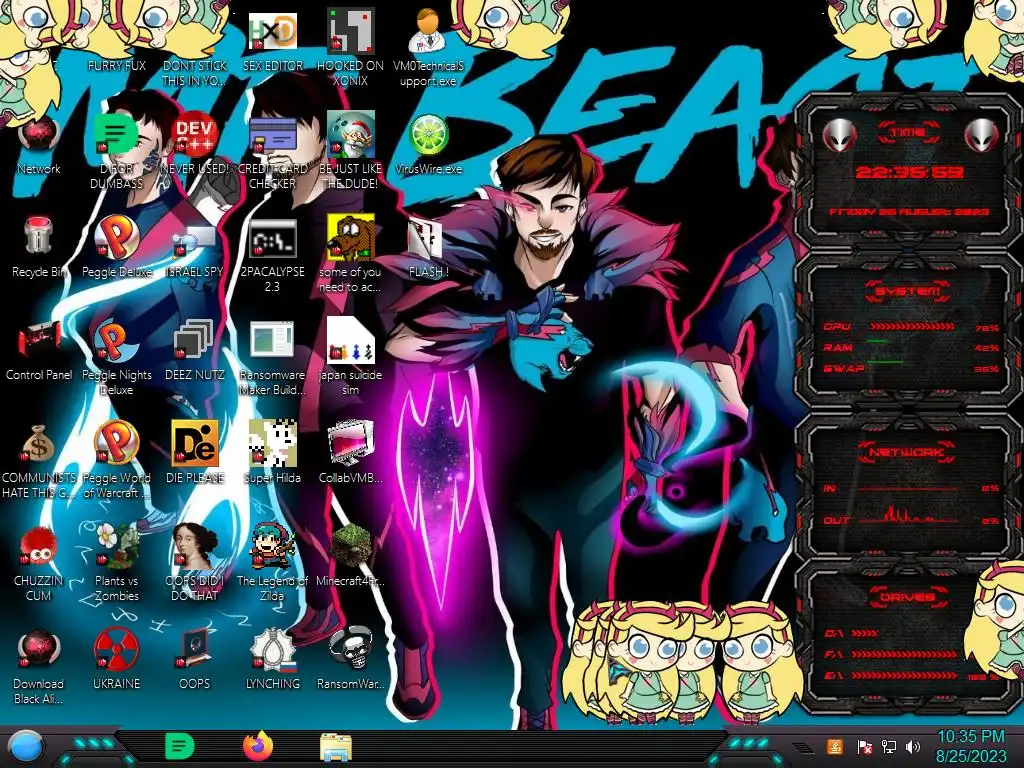Open File Explorer from the taskbar

[336, 747]
